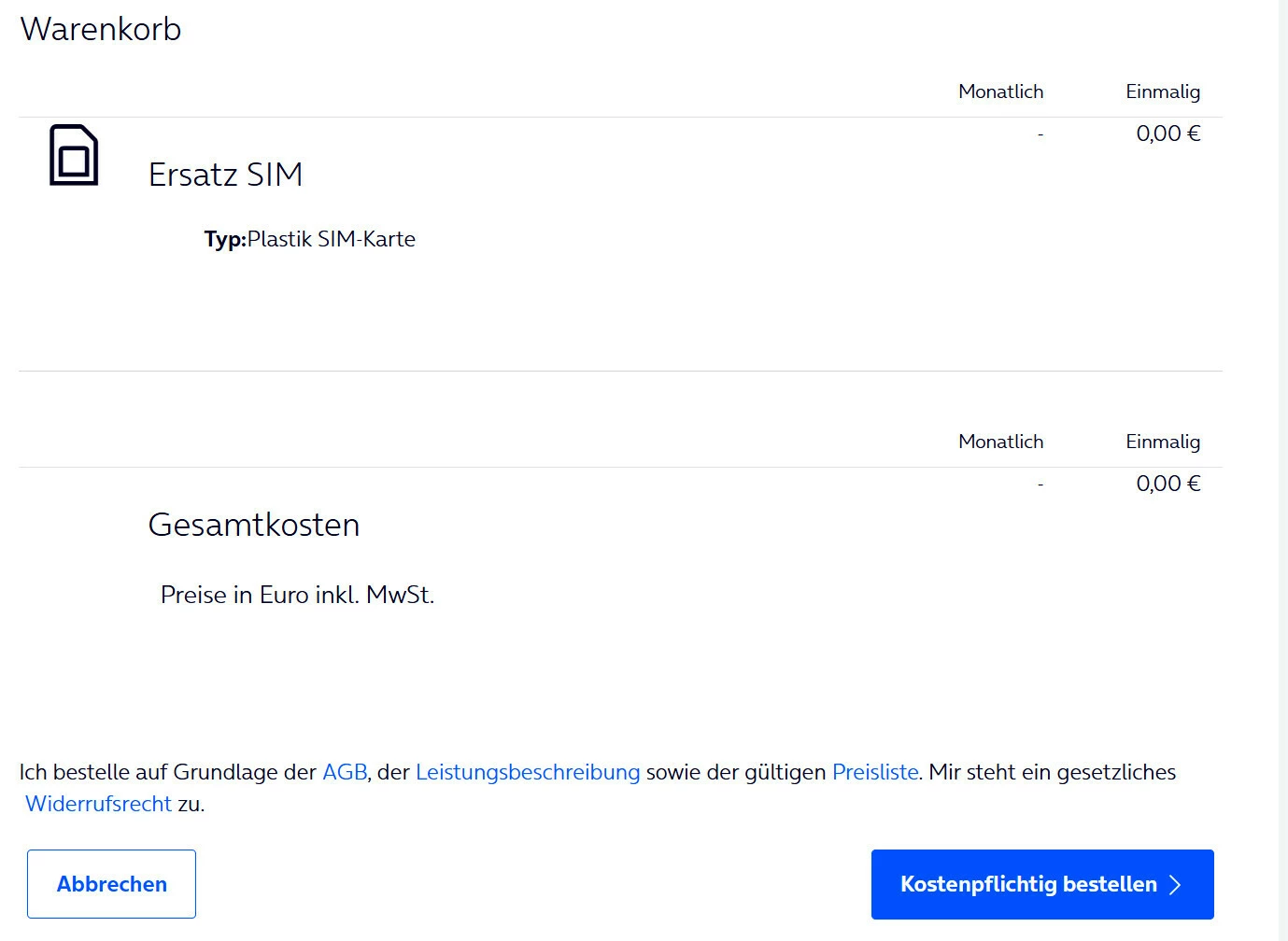Image resolution: width=1288 pixels, height=941 pixels.
Task: Click the Einmalig header above Gesamtkosten
Action: [x=1162, y=442]
